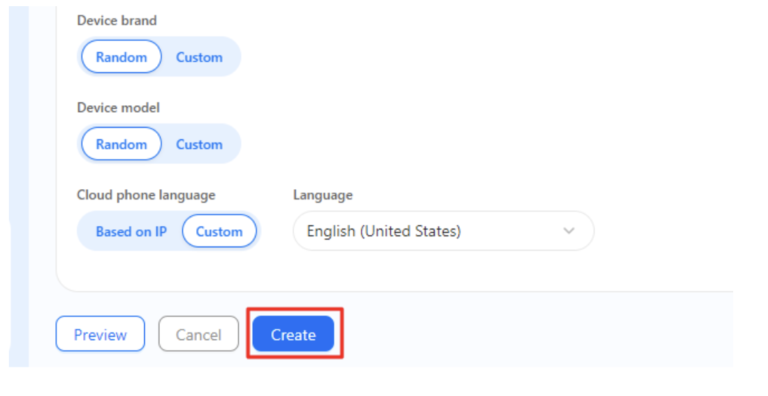The height and width of the screenshot is (396, 768).
Task: Select Custom for Cloud phone language
Action: point(219,231)
